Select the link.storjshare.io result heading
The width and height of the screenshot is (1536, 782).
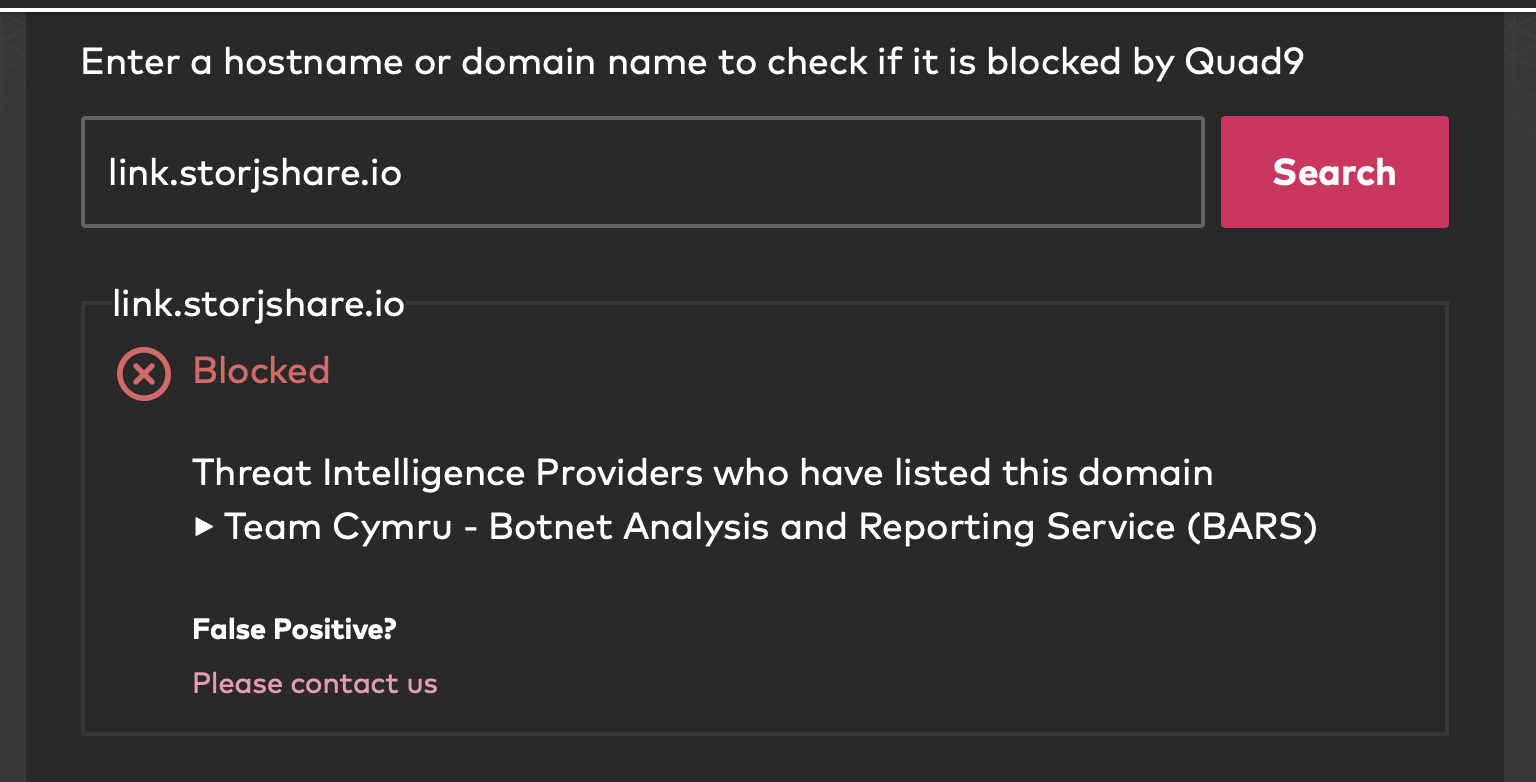pos(258,303)
